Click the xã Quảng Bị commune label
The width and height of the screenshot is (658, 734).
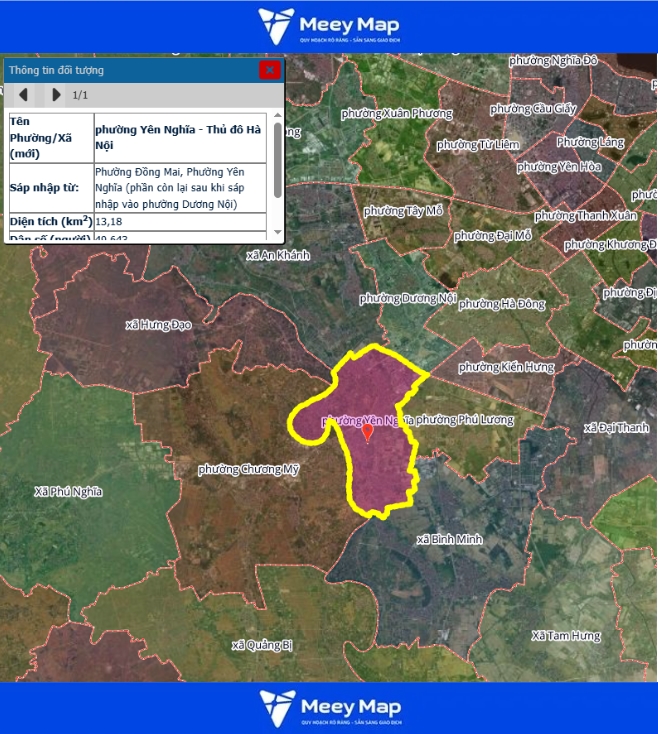(262, 645)
